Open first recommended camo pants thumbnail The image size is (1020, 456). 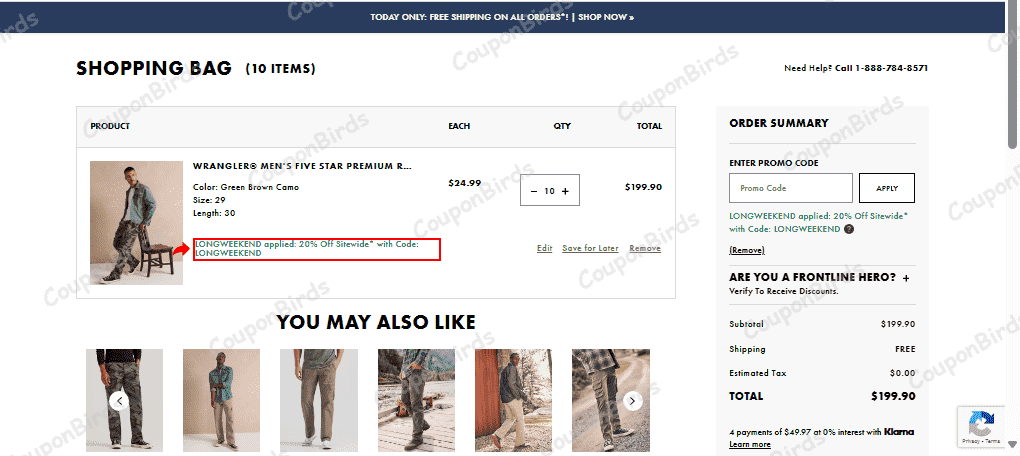(x=124, y=400)
